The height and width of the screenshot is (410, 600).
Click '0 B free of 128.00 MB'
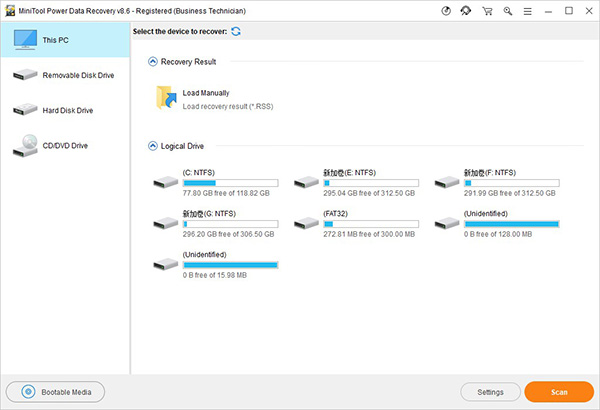[498, 234]
